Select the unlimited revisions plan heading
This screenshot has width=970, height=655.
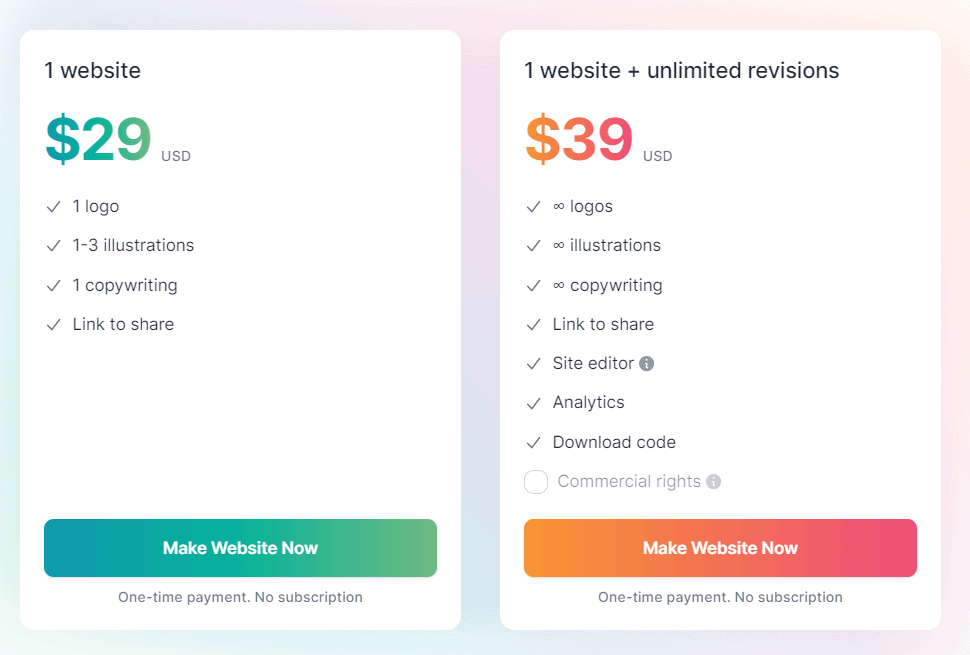point(682,70)
